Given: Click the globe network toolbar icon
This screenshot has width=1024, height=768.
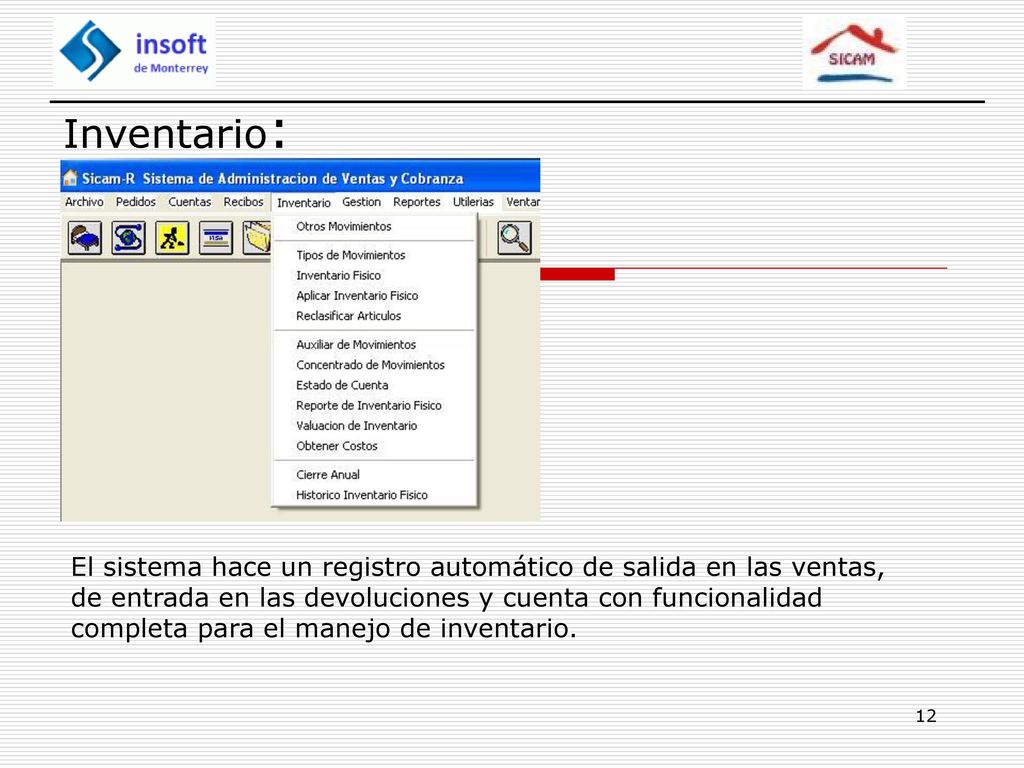Looking at the screenshot, I should tap(129, 237).
